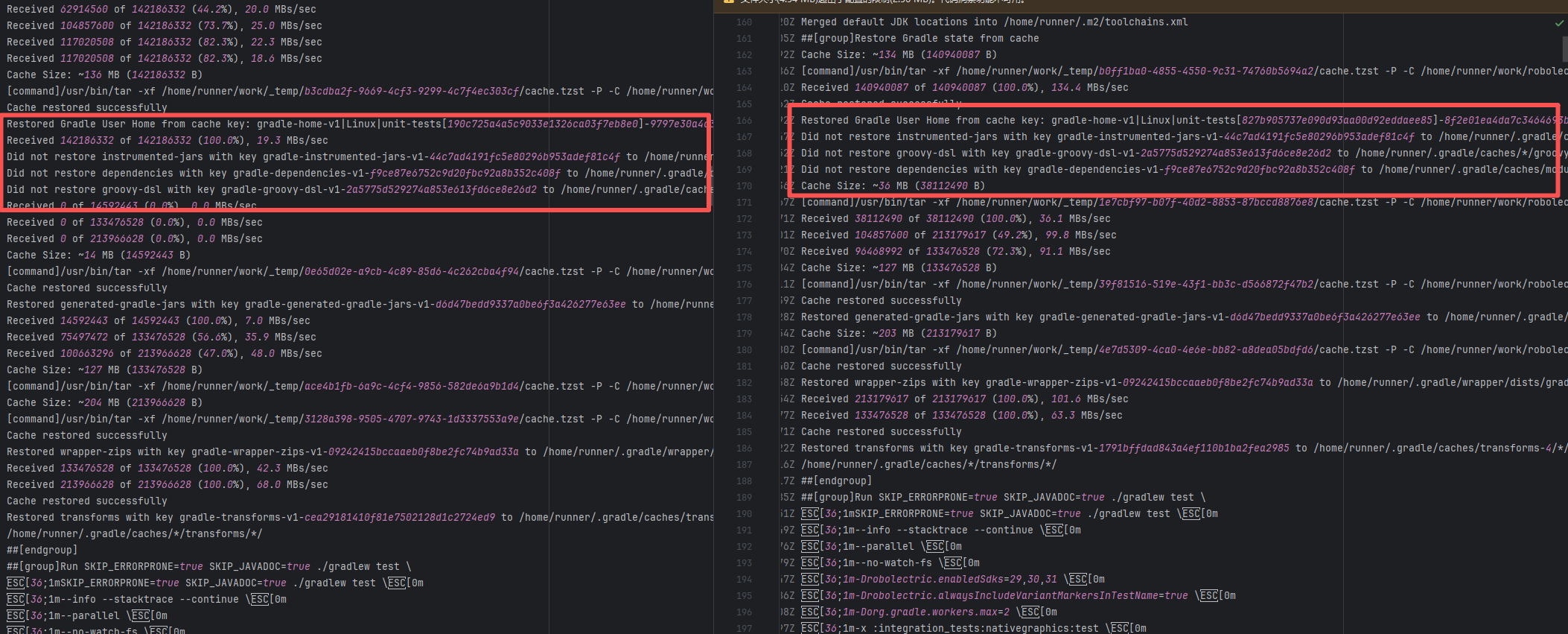
Task: Click line number 160 in the gutter
Action: point(743,22)
